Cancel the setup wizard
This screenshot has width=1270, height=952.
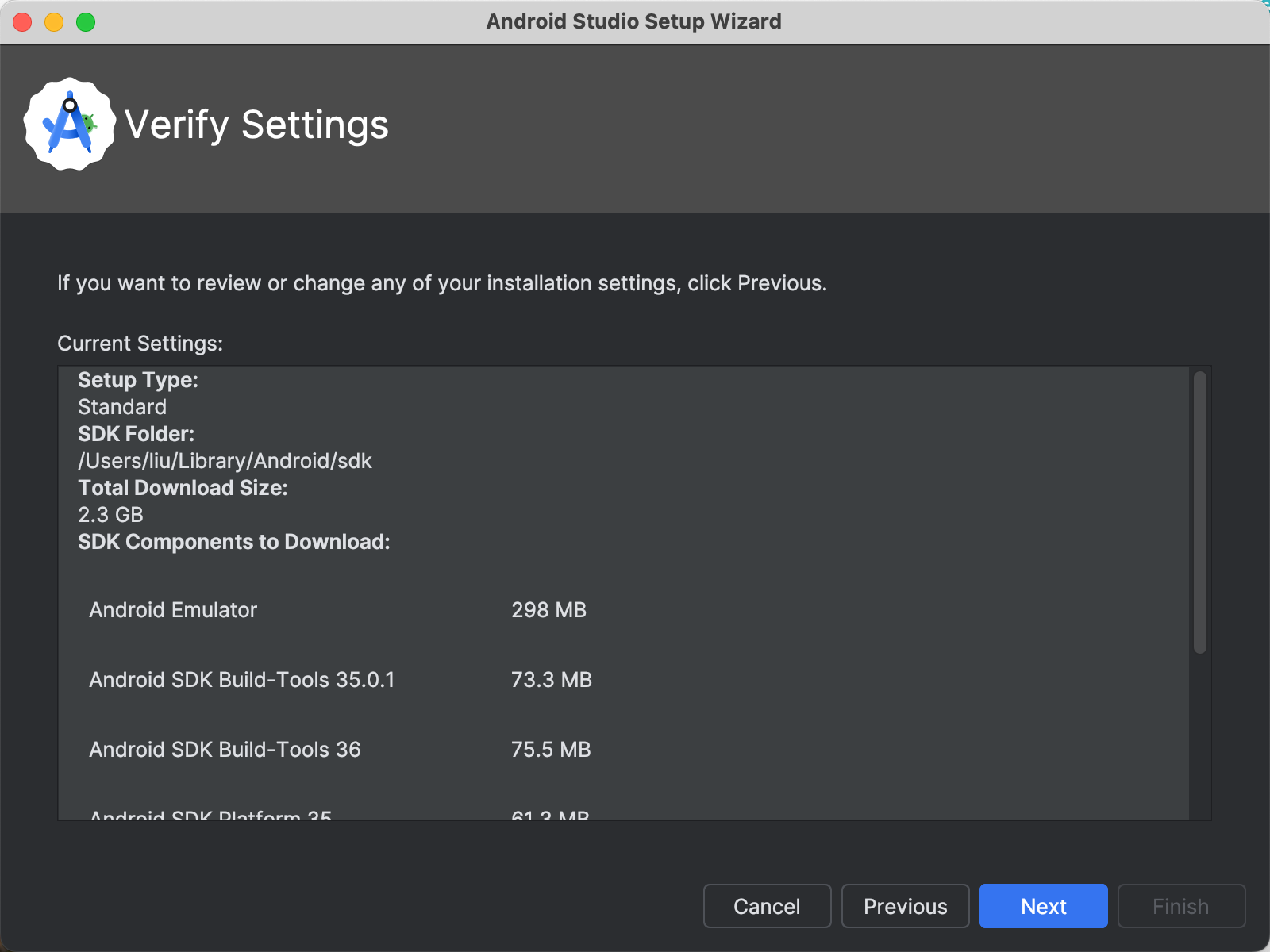pos(767,906)
